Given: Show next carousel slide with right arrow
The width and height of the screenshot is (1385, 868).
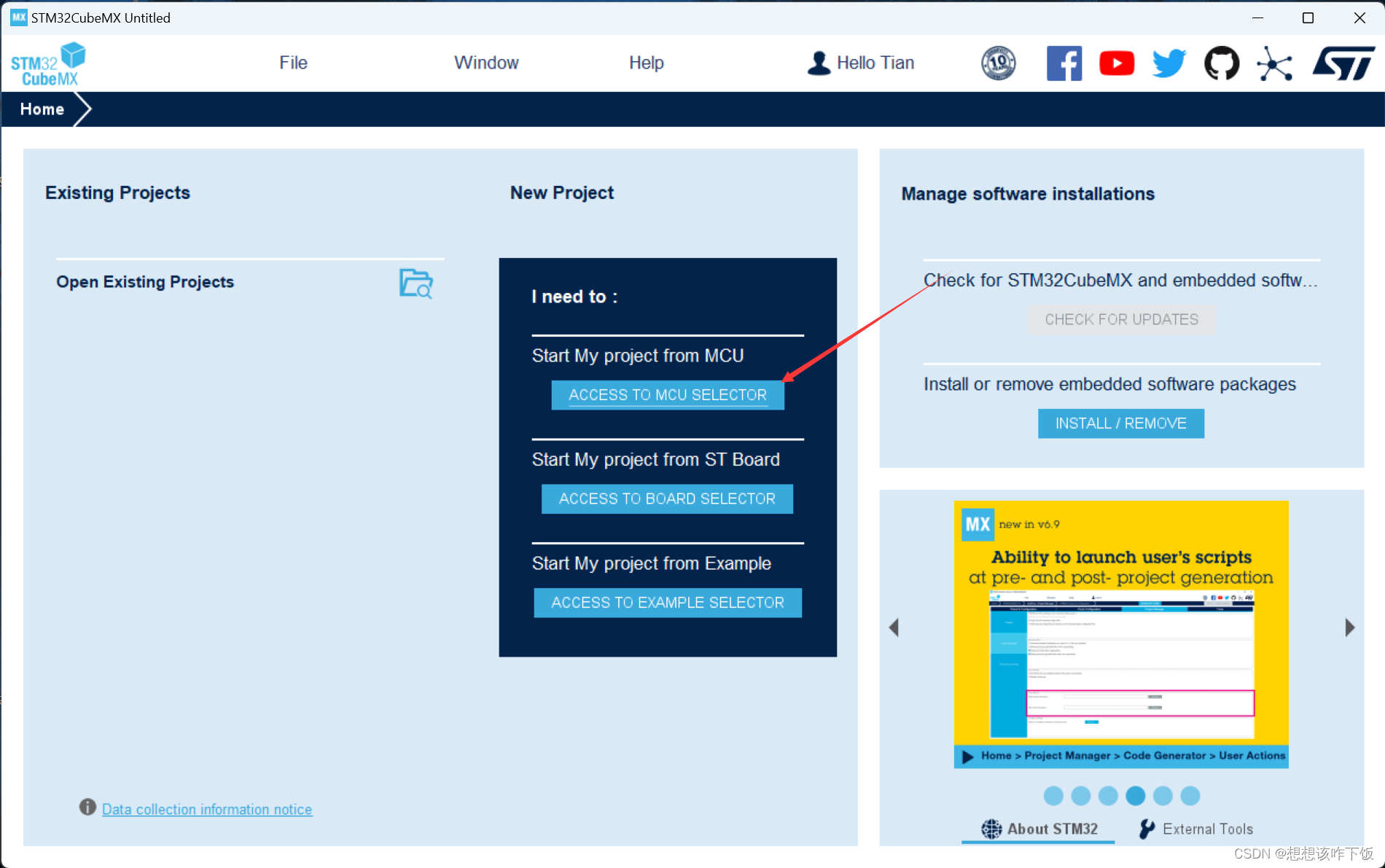Looking at the screenshot, I should [1350, 627].
